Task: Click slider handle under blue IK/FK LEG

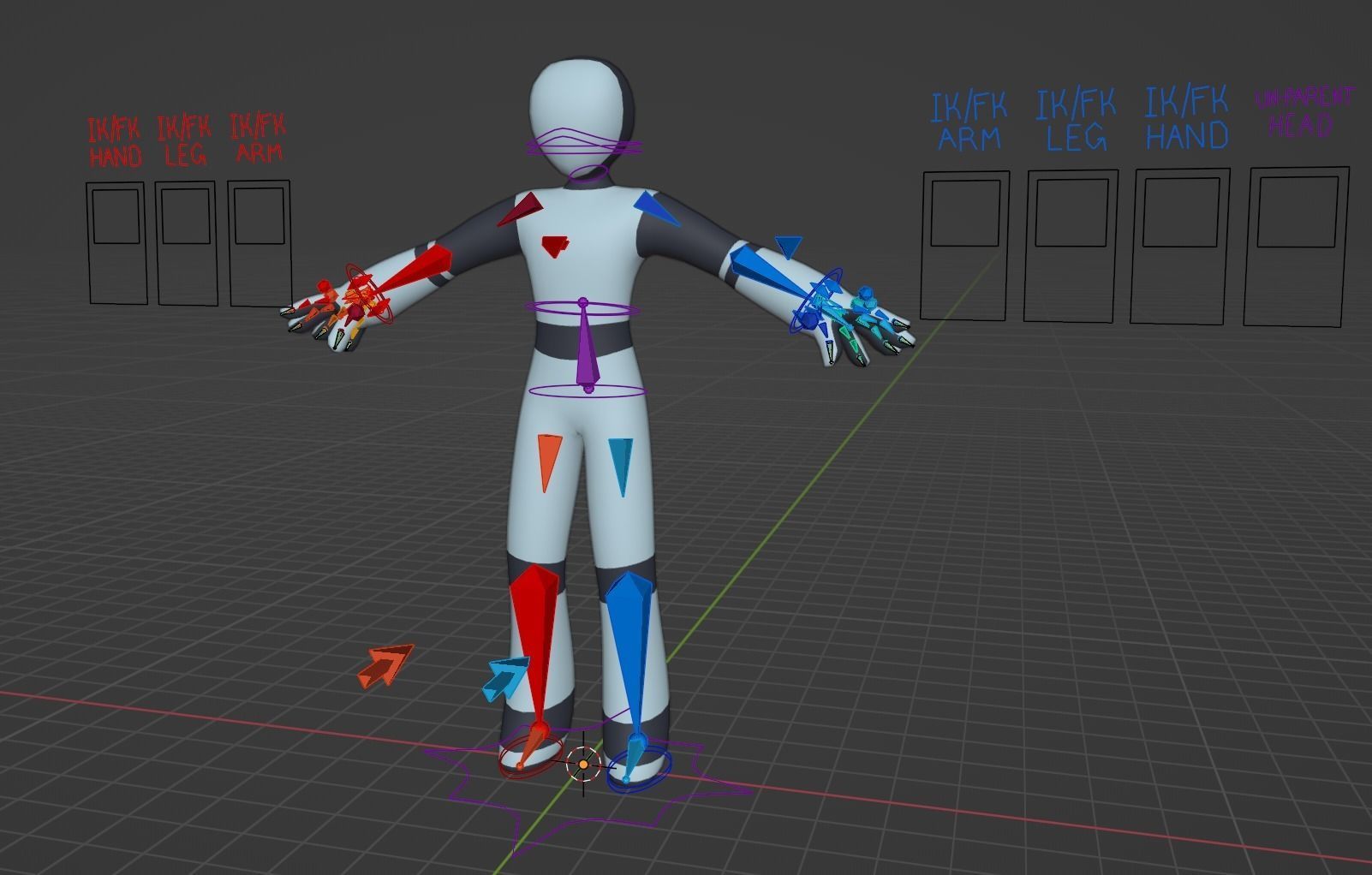Action: (1071, 211)
